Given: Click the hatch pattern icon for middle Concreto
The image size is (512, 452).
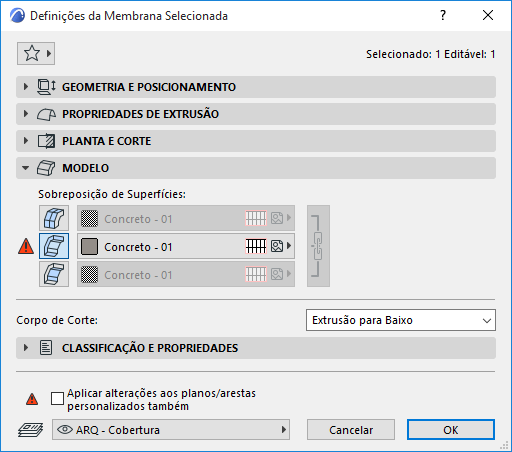Looking at the screenshot, I should pyautogui.click(x=256, y=246).
